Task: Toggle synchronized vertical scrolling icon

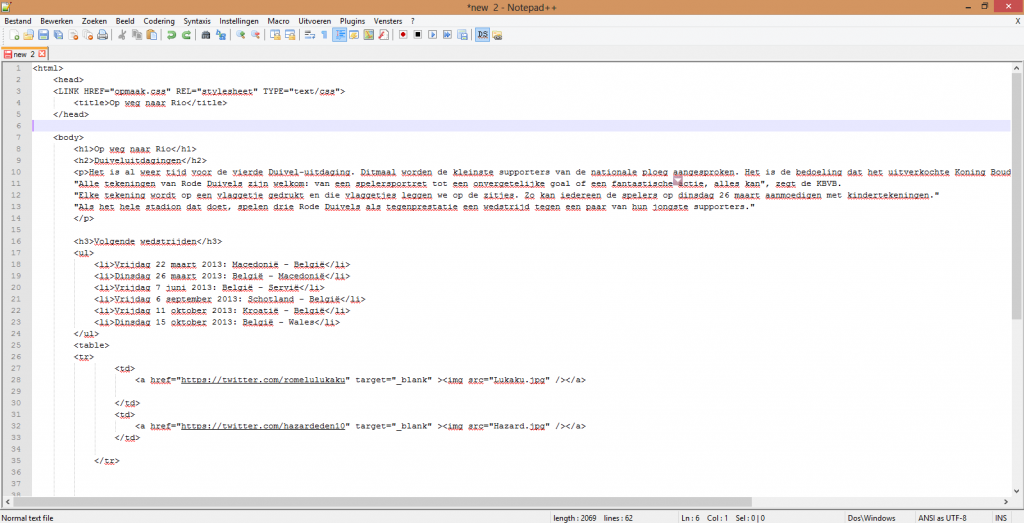Action: 275,35
